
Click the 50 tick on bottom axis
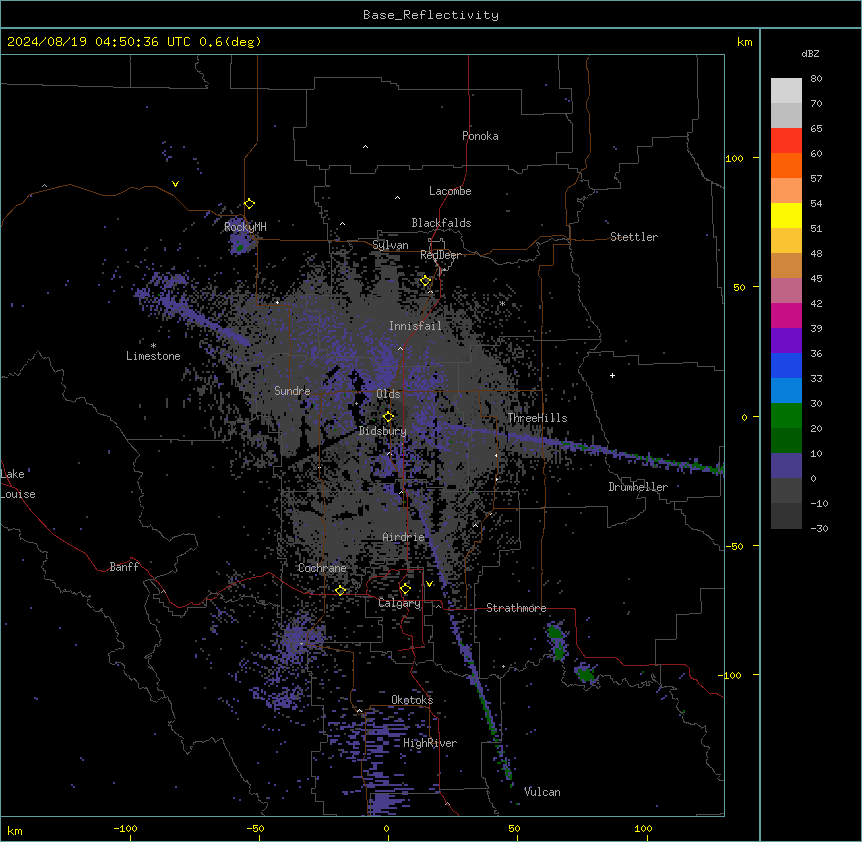click(514, 828)
